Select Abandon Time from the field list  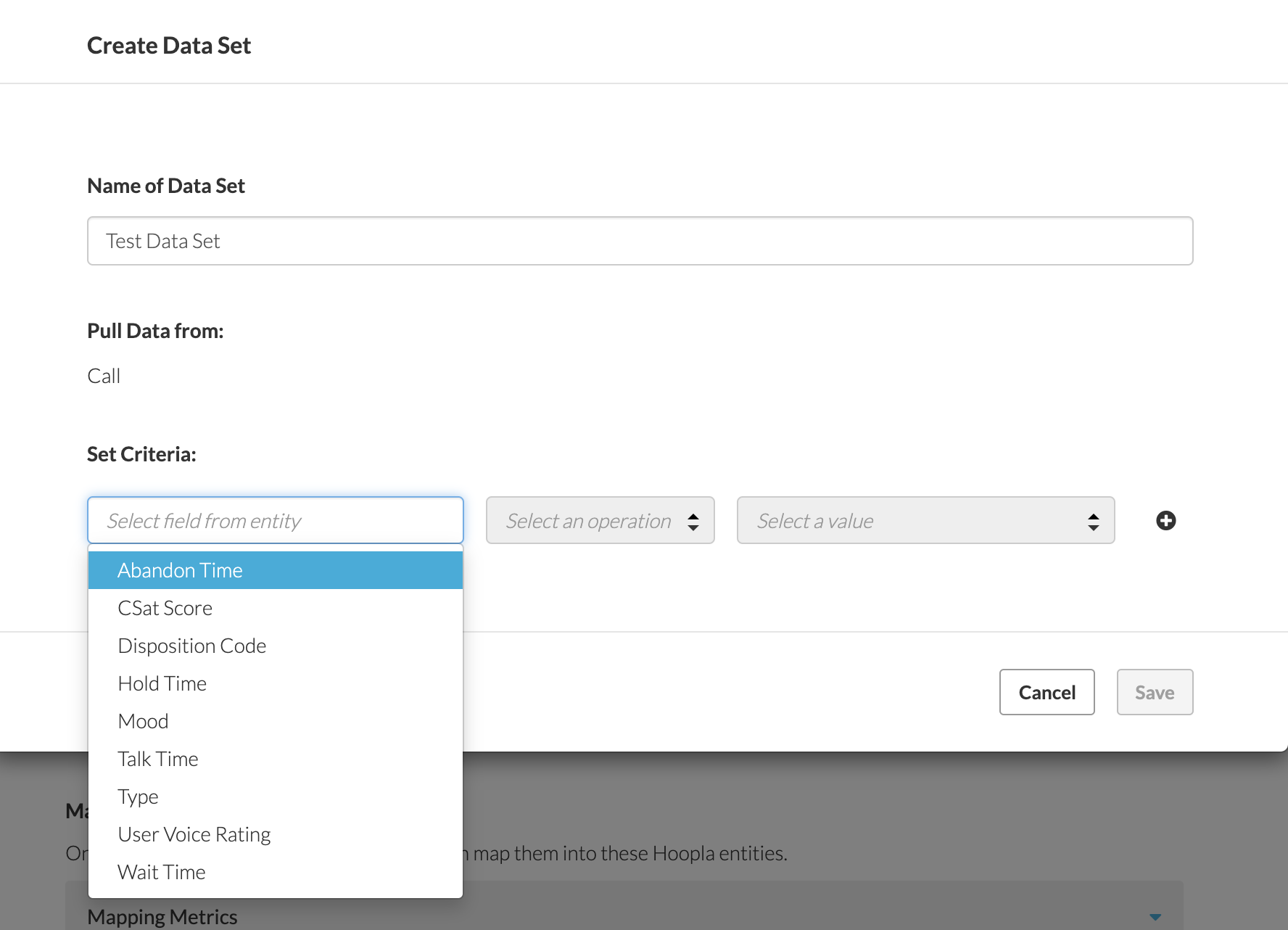pos(276,570)
